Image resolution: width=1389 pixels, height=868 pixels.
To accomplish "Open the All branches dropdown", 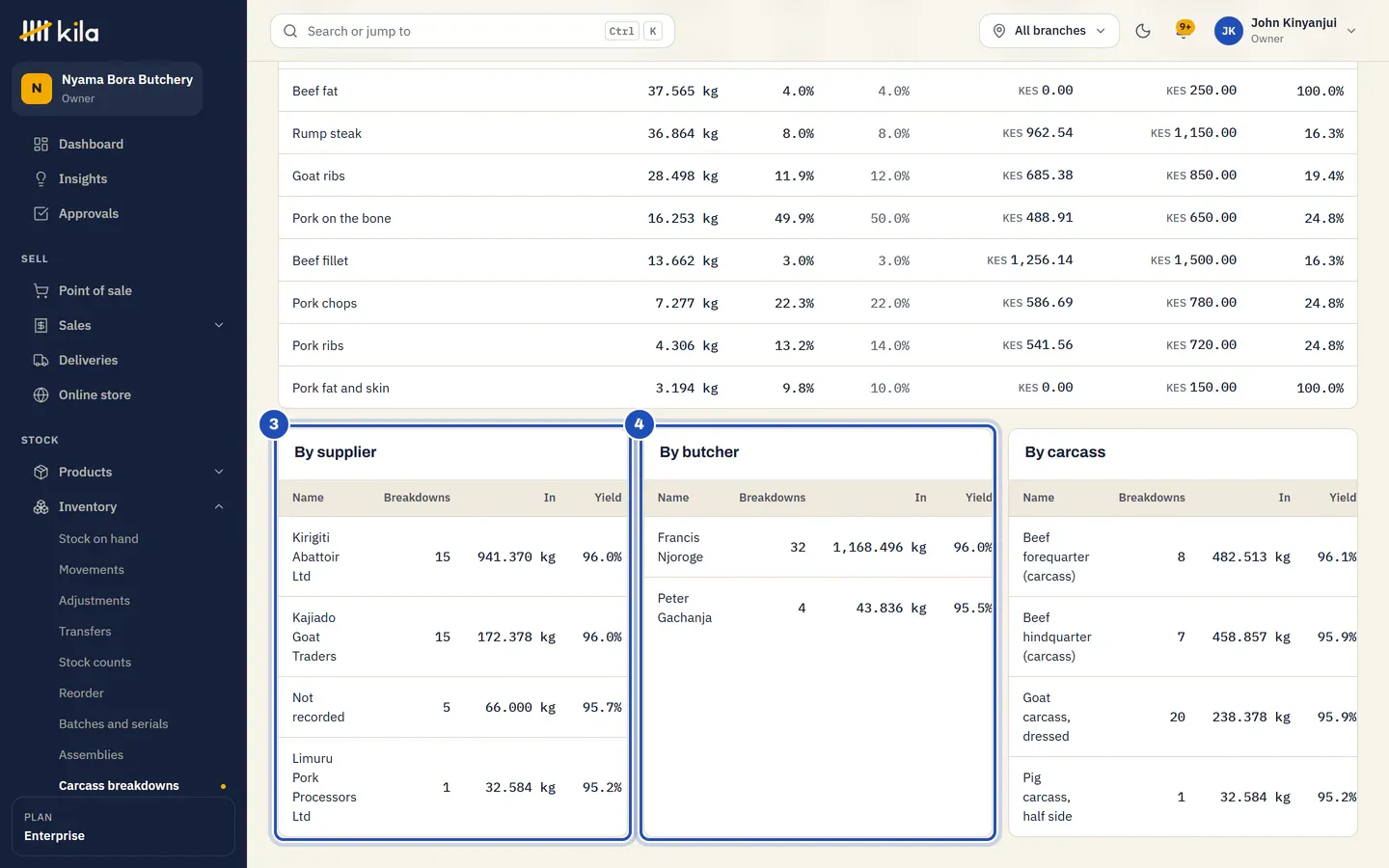I will point(1049,31).
